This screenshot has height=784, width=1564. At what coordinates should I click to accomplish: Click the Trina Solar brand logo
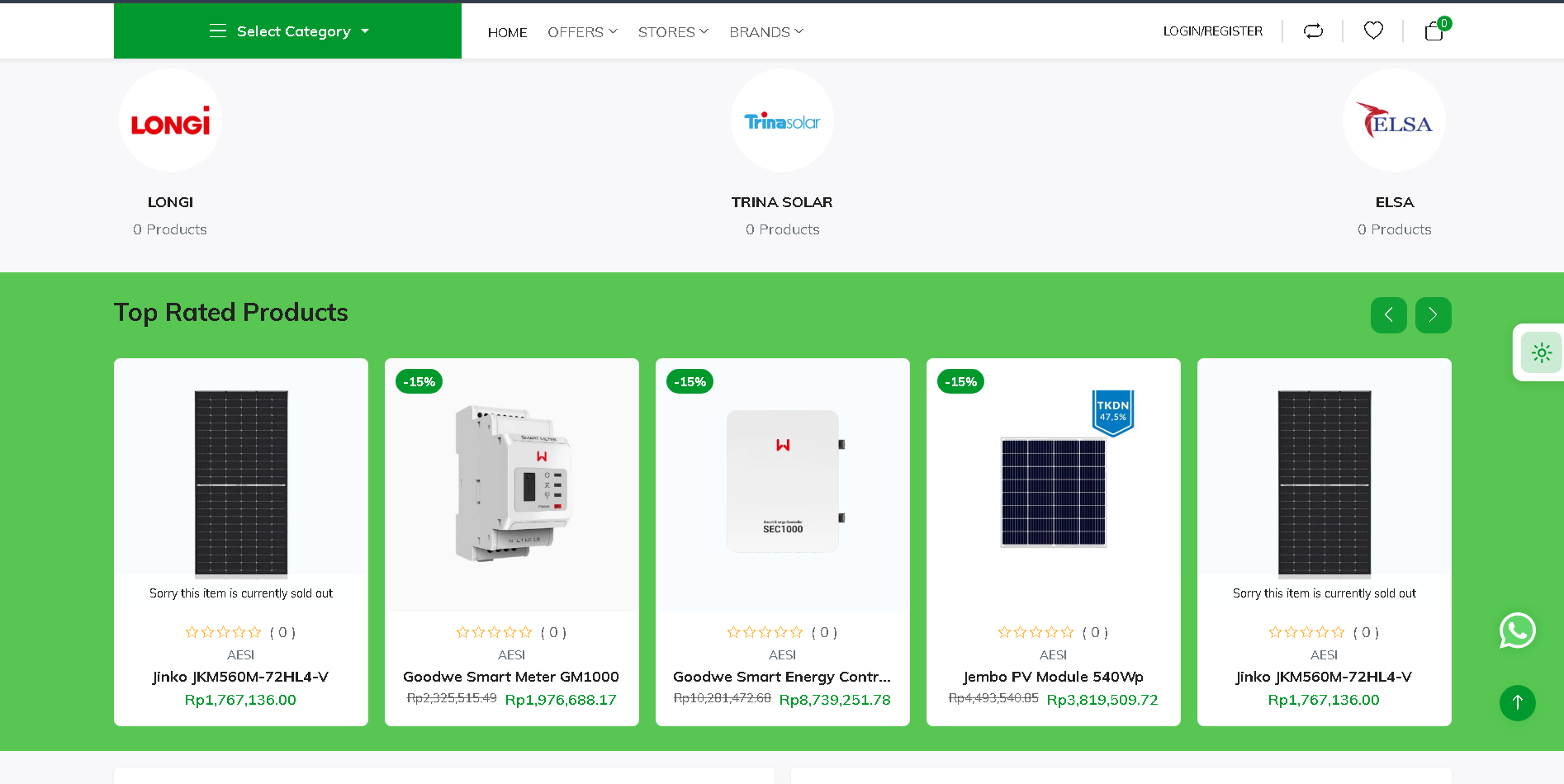[782, 121]
